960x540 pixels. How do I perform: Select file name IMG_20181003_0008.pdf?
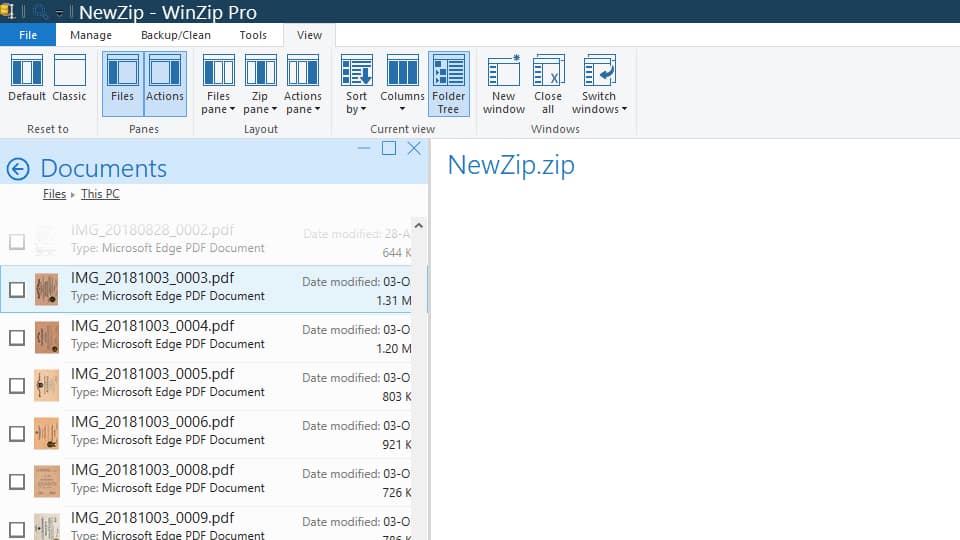click(x=152, y=470)
